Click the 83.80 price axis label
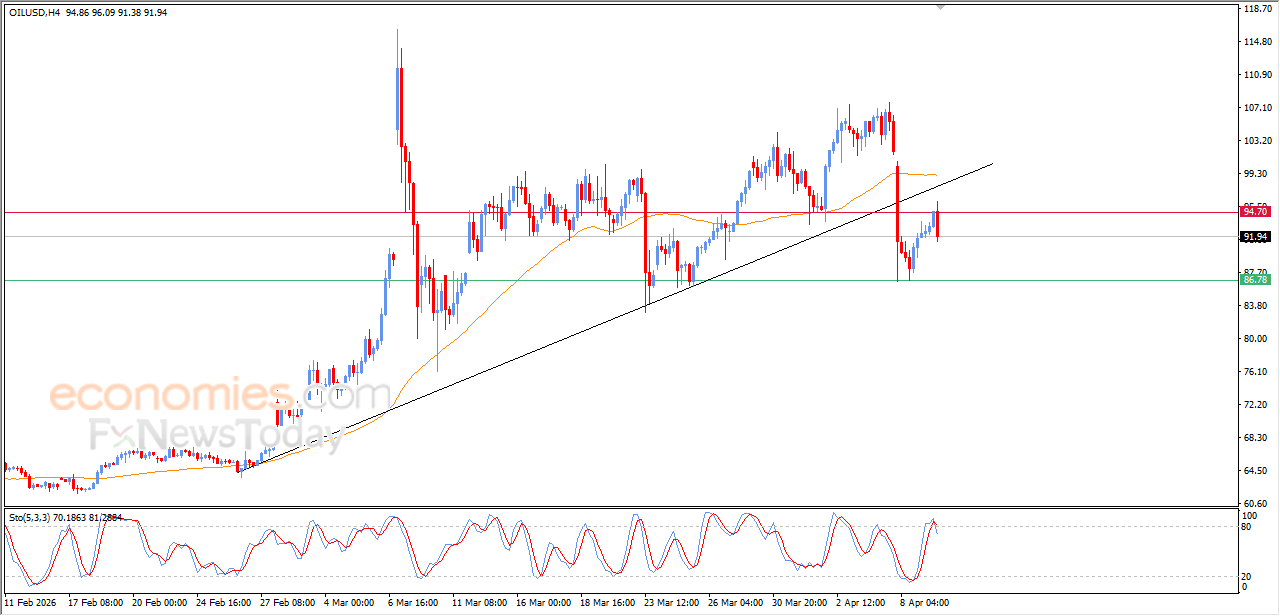Viewport: 1280px width, 616px height. click(1254, 306)
